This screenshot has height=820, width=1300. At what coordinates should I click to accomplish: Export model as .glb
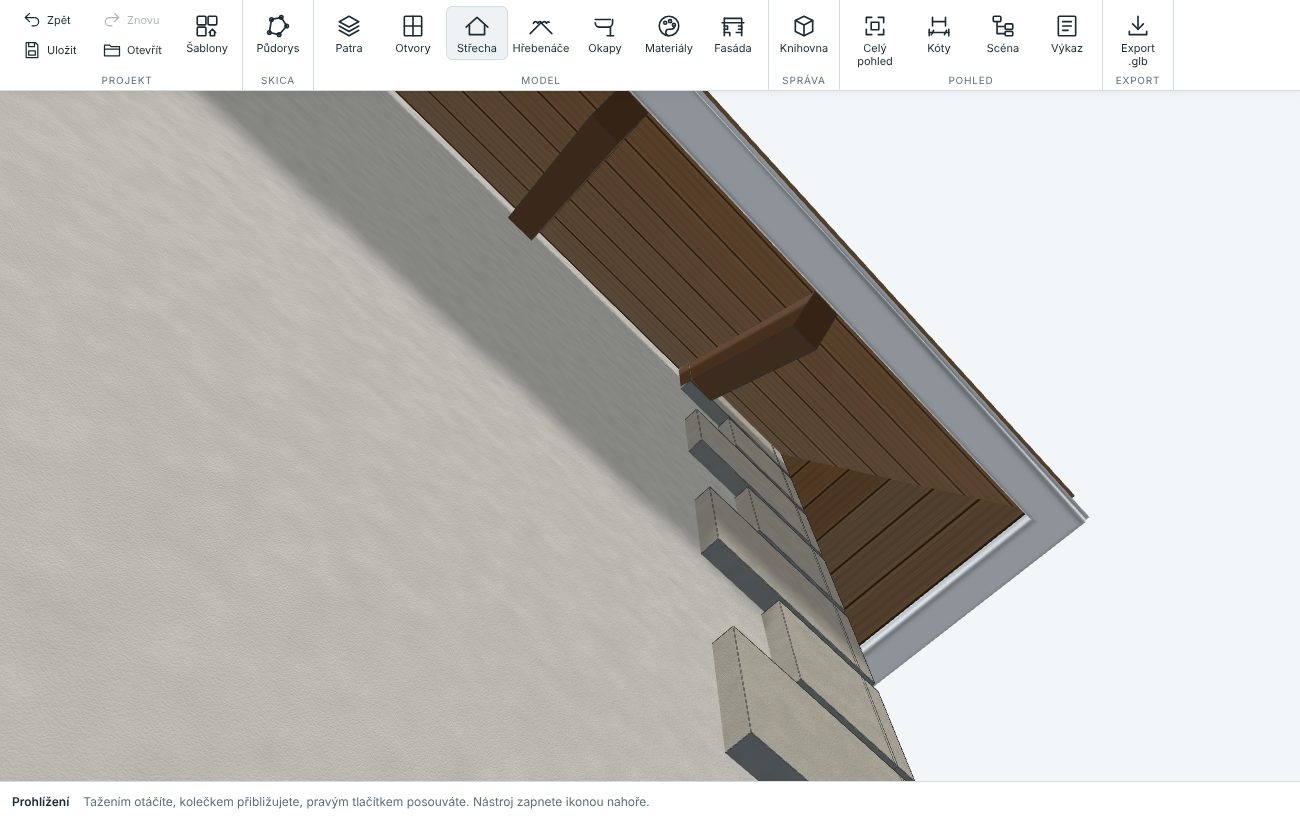pyautogui.click(x=1138, y=40)
